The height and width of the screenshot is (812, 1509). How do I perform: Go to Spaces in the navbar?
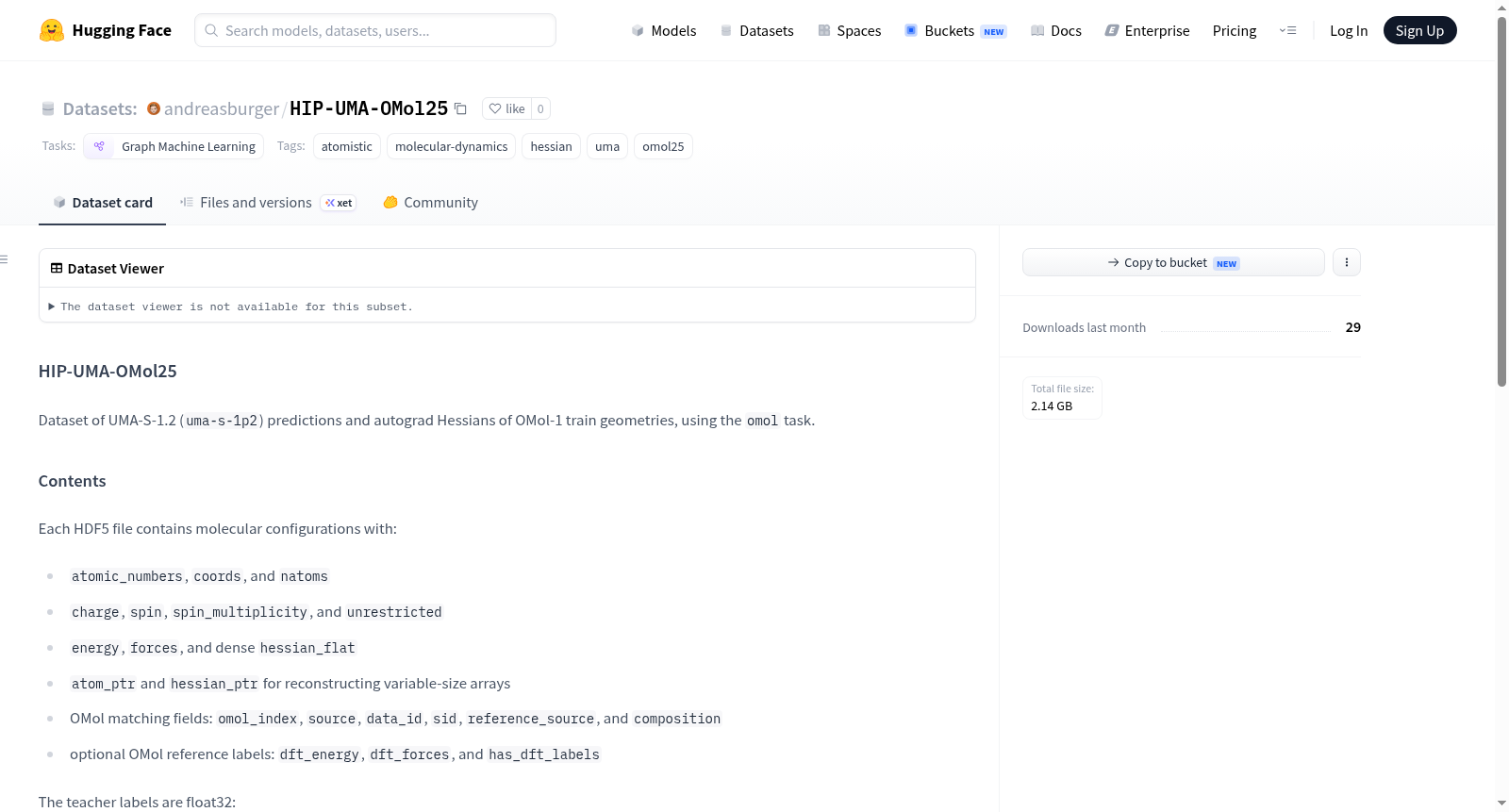pyautogui.click(x=850, y=30)
